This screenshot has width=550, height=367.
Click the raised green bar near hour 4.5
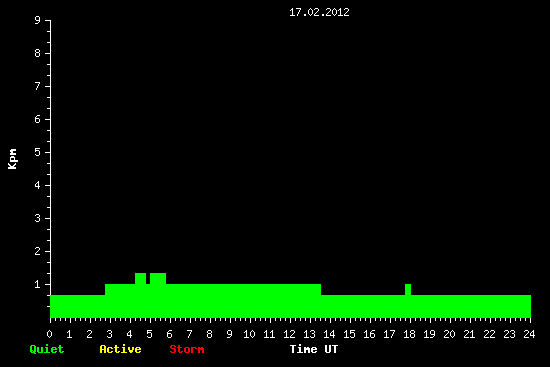coord(141,279)
